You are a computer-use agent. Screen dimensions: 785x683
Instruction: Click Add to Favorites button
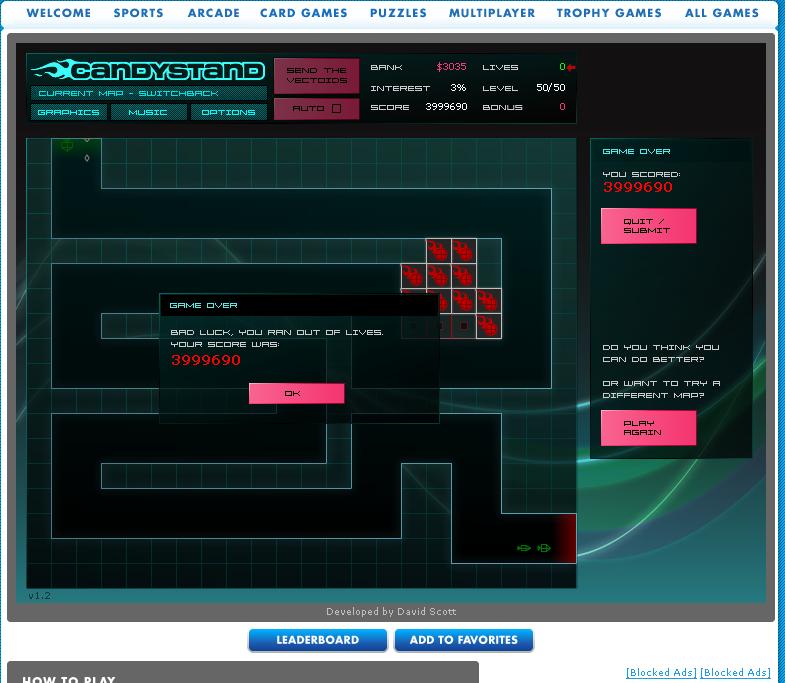tap(464, 640)
